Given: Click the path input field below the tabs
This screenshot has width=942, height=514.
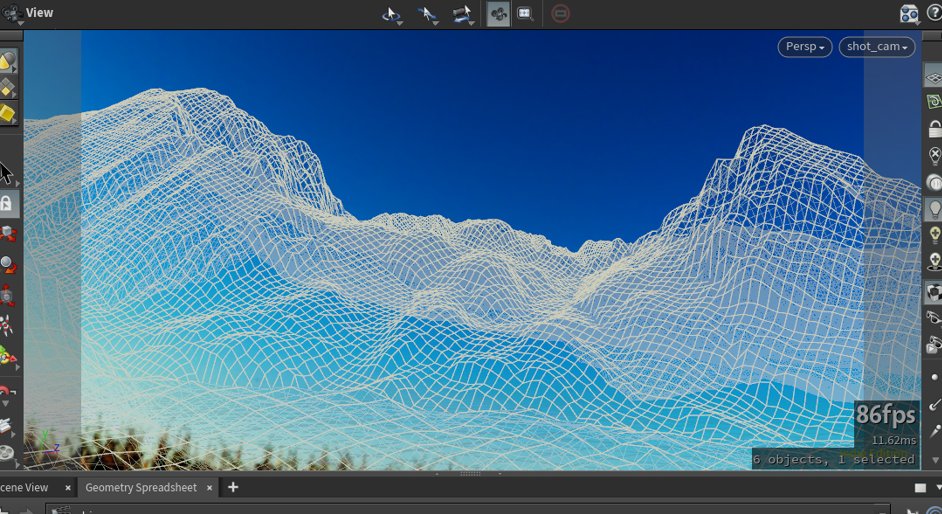Looking at the screenshot, I should pyautogui.click(x=467, y=510).
